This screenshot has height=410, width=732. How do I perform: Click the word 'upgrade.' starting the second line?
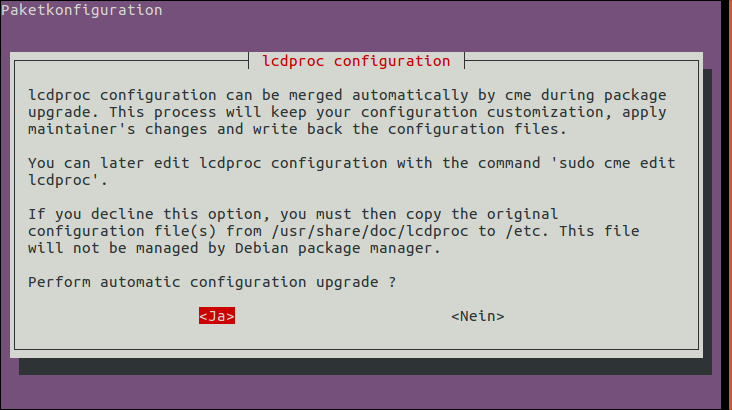tap(64, 113)
